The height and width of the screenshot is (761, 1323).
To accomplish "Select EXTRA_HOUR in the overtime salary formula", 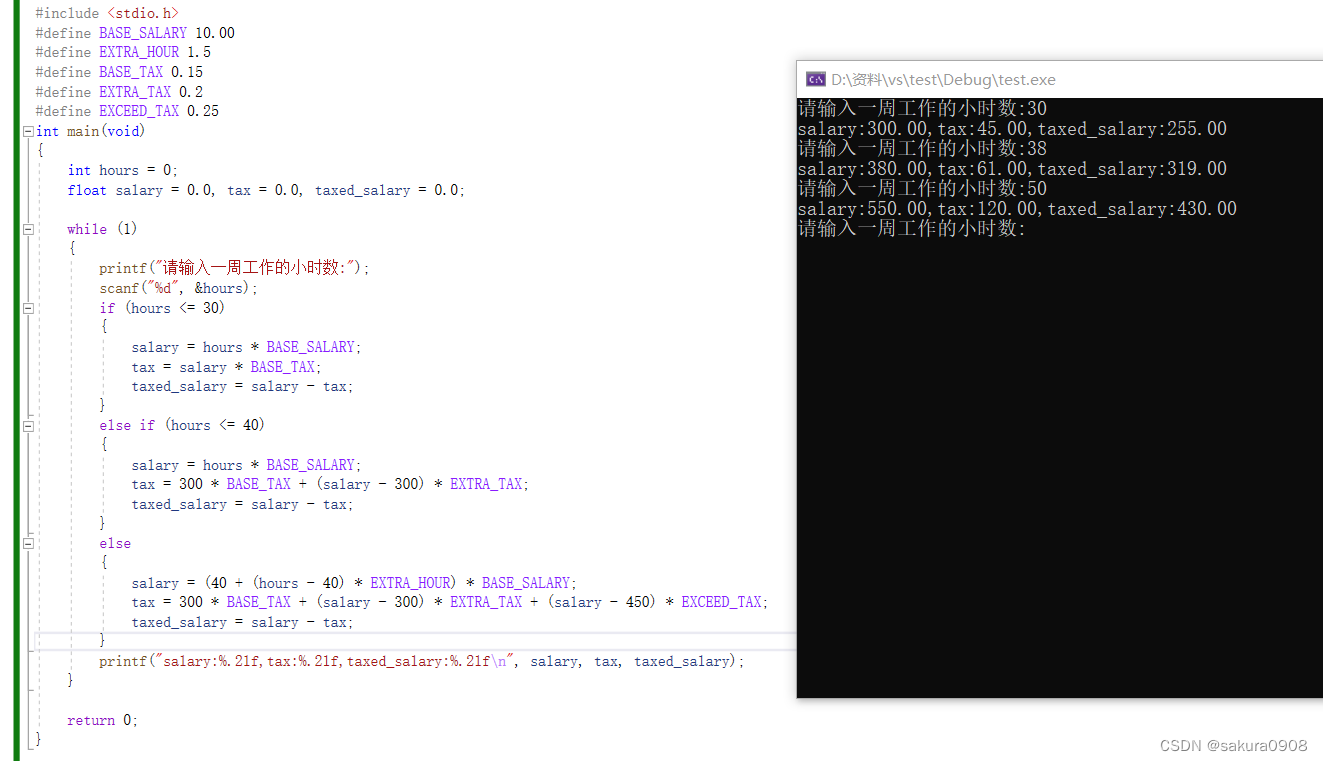I will pyautogui.click(x=410, y=582).
